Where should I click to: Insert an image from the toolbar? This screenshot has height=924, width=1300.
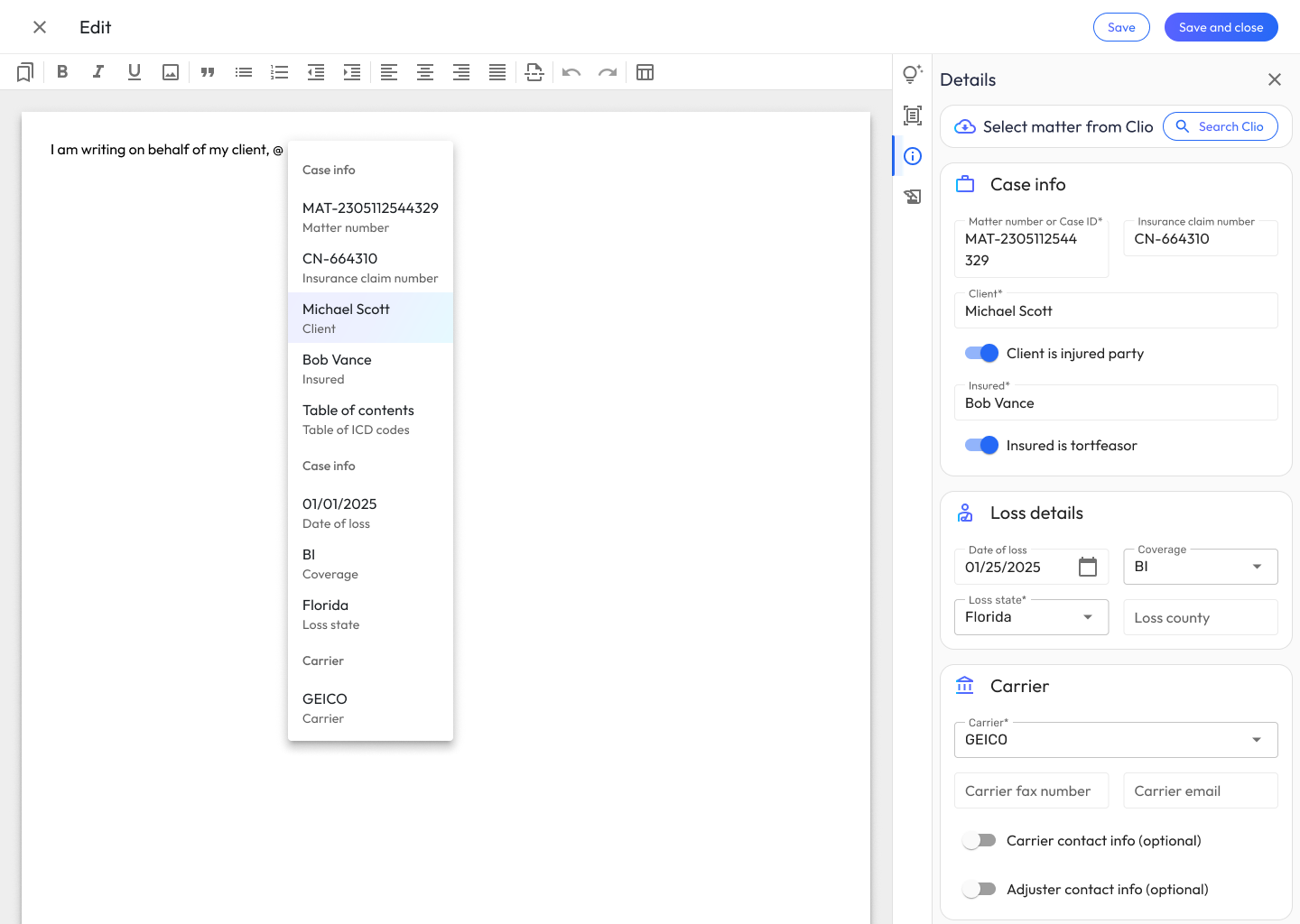(171, 72)
